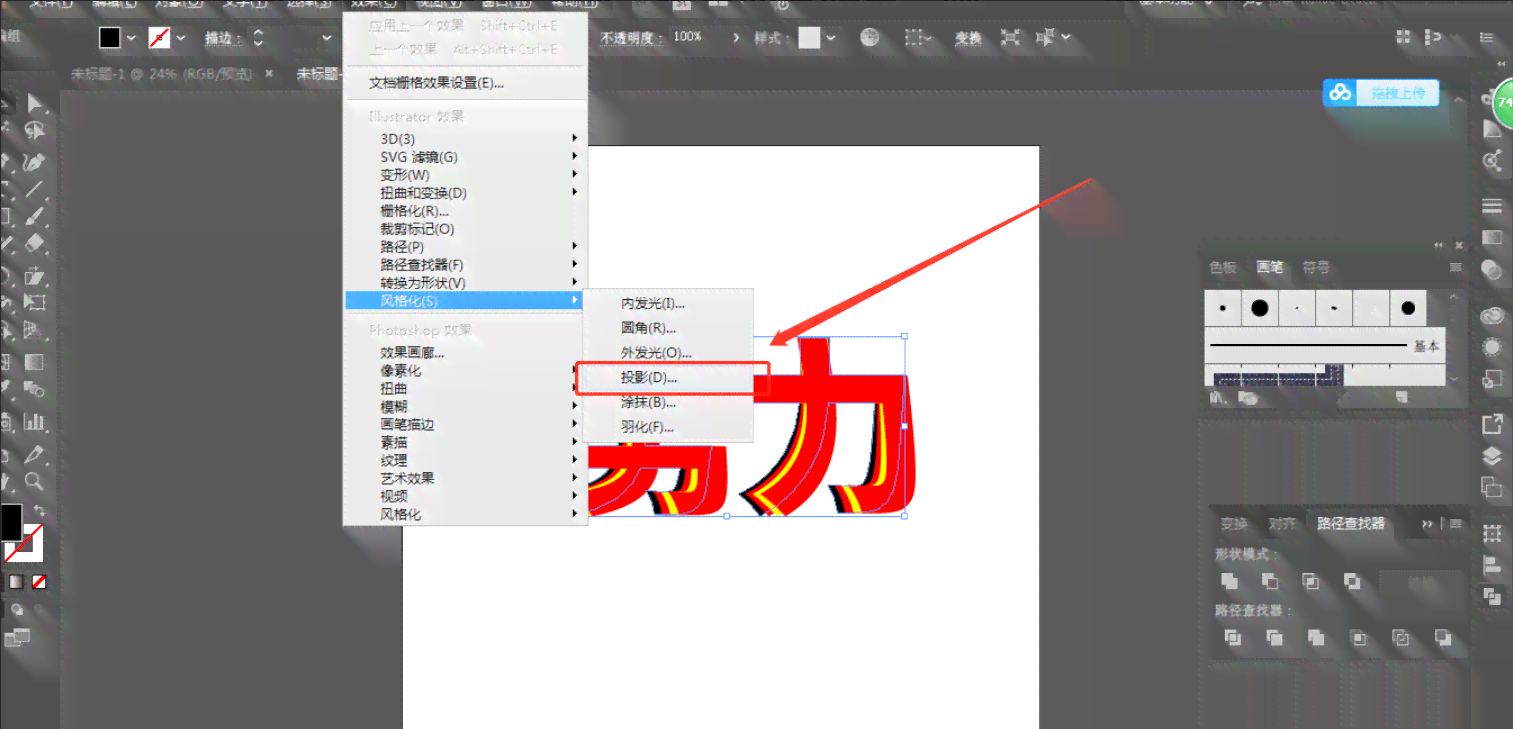Click the Crop pathfinder icon
1513x729 pixels.
(x=1359, y=637)
